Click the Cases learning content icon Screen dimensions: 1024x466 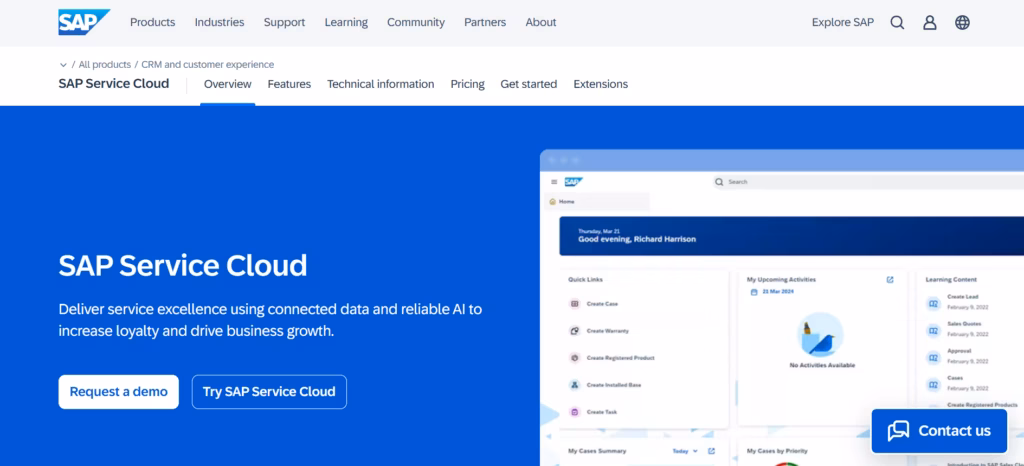coord(933,385)
